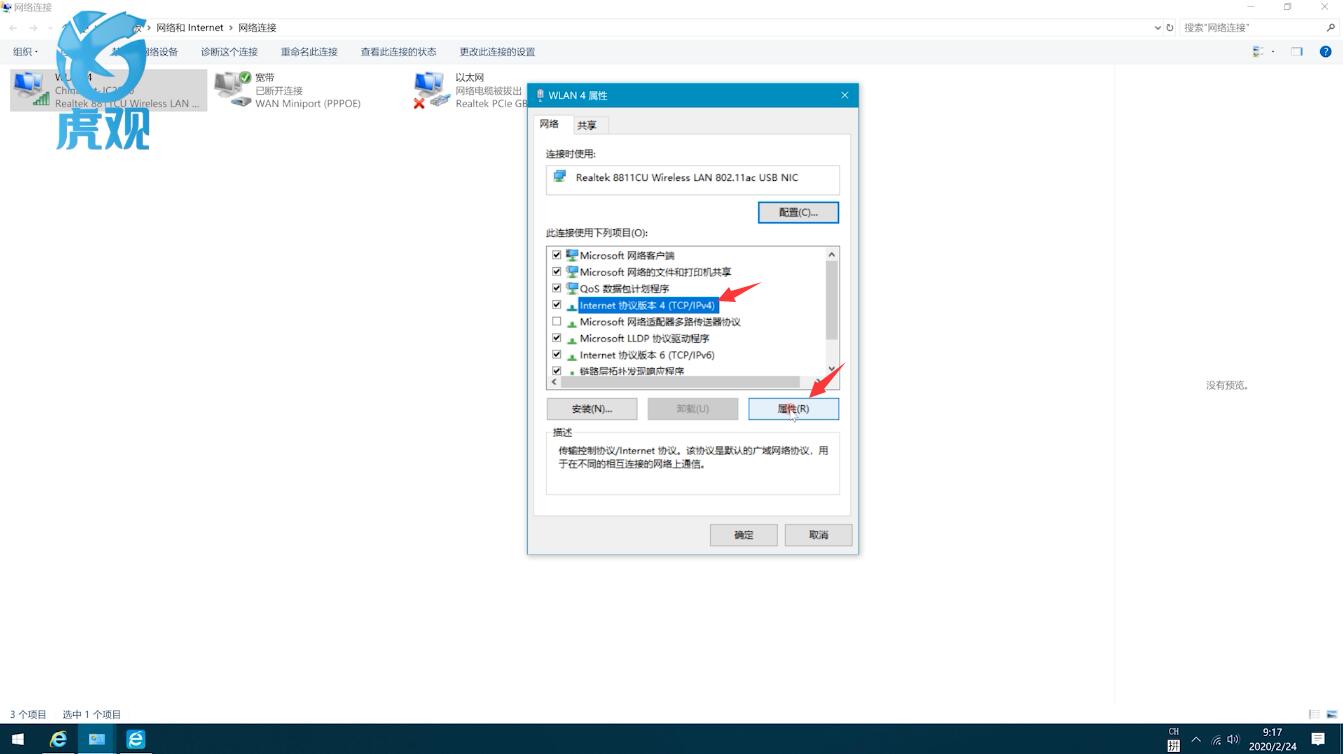The width and height of the screenshot is (1343, 754).
Task: Click QoS 数据包计划程序 item icon
Action: pos(572,288)
